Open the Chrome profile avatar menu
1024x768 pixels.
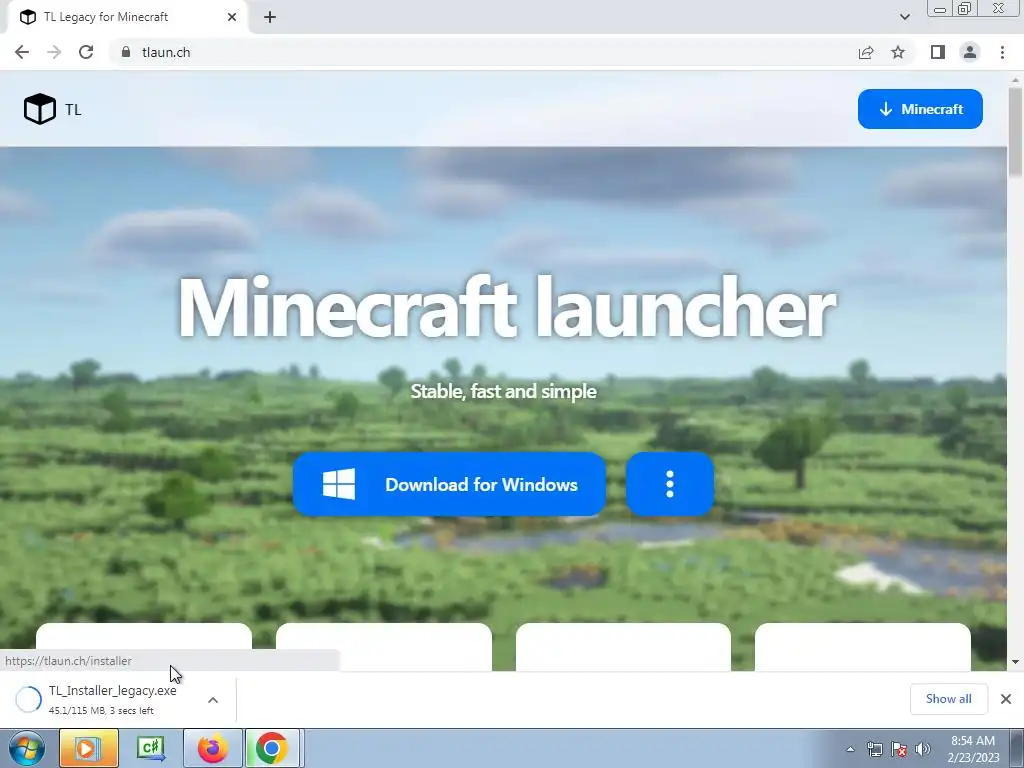pyautogui.click(x=970, y=52)
